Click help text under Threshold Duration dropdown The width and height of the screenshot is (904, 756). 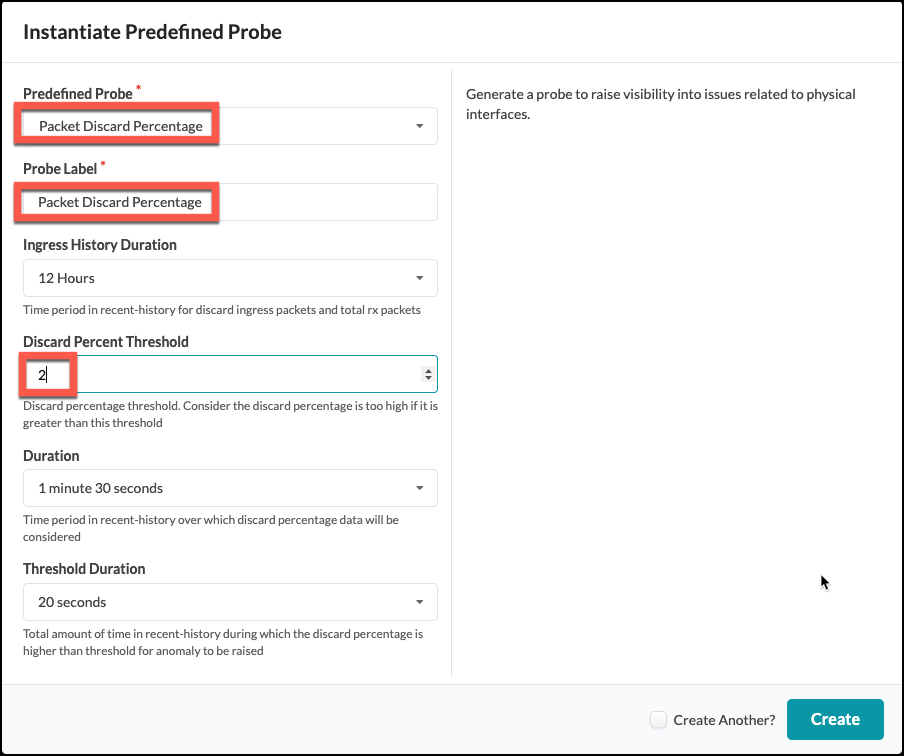coord(223,642)
